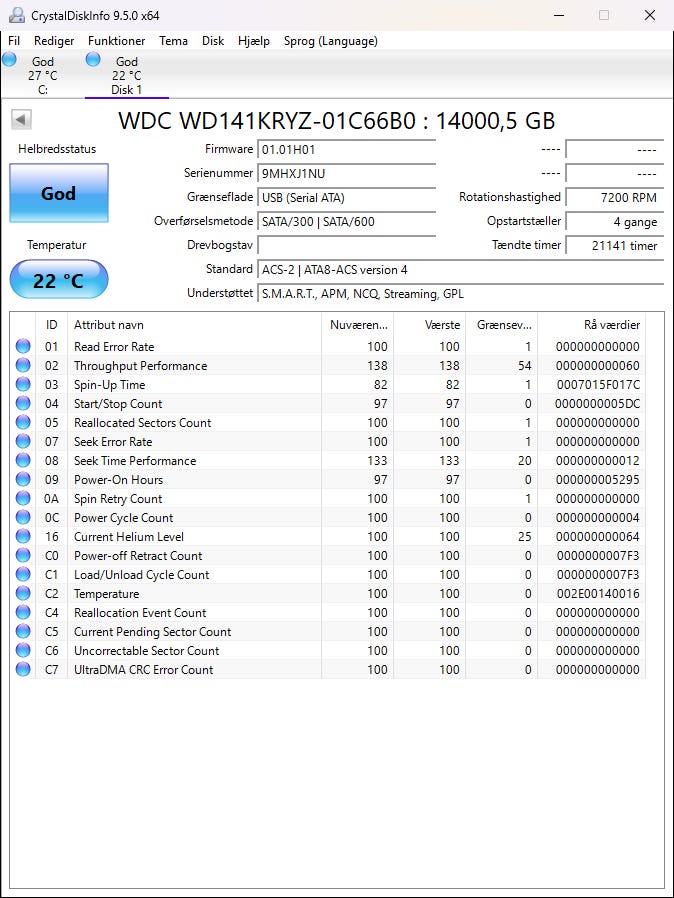Click the Attribut navn column header

point(194,325)
